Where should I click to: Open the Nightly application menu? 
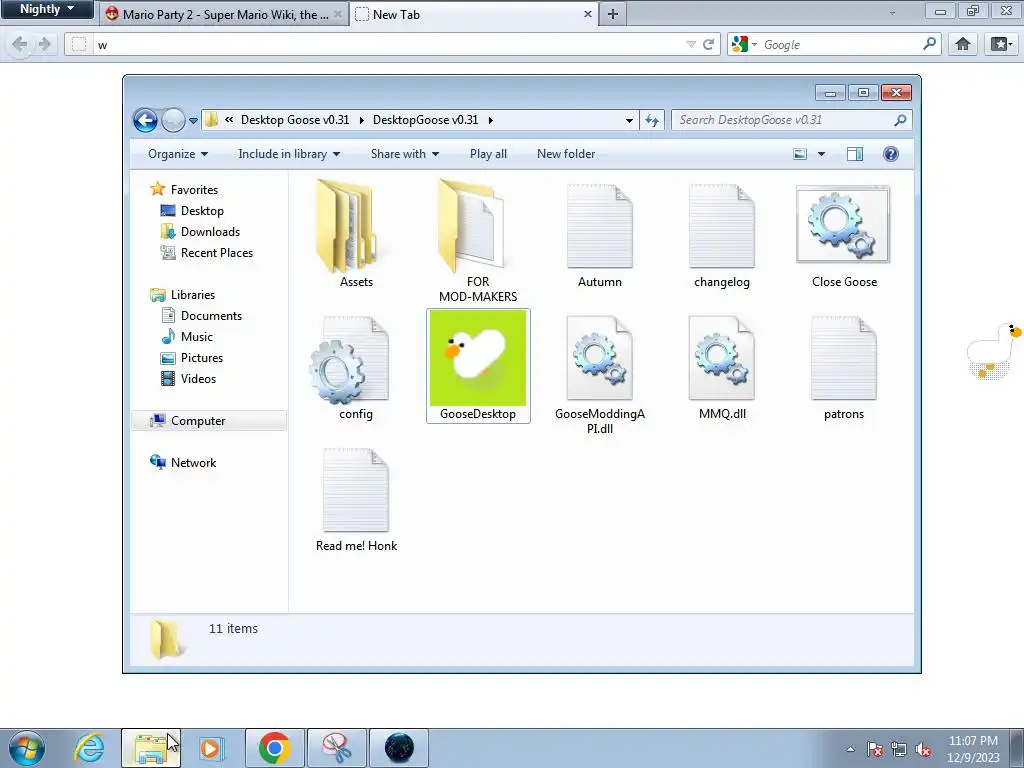tap(46, 9)
